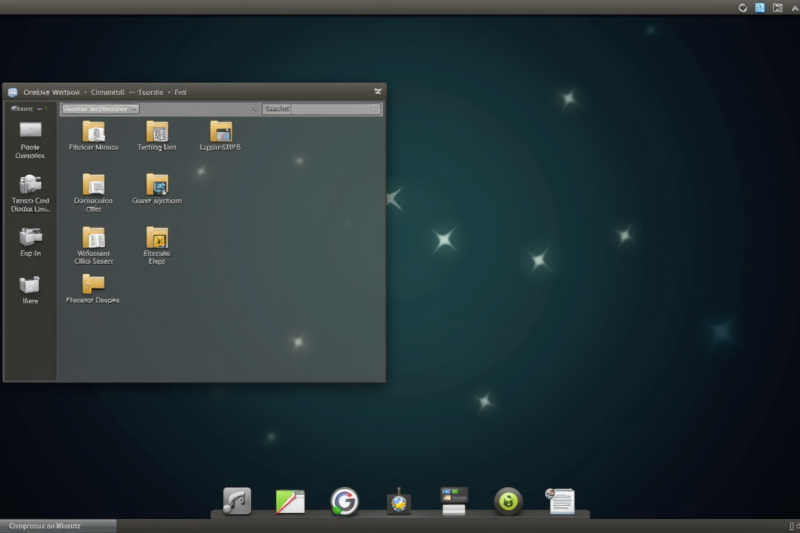This screenshot has width=800, height=533.
Task: Click the taskbar window button in the bottom panel
Action: tap(58, 526)
